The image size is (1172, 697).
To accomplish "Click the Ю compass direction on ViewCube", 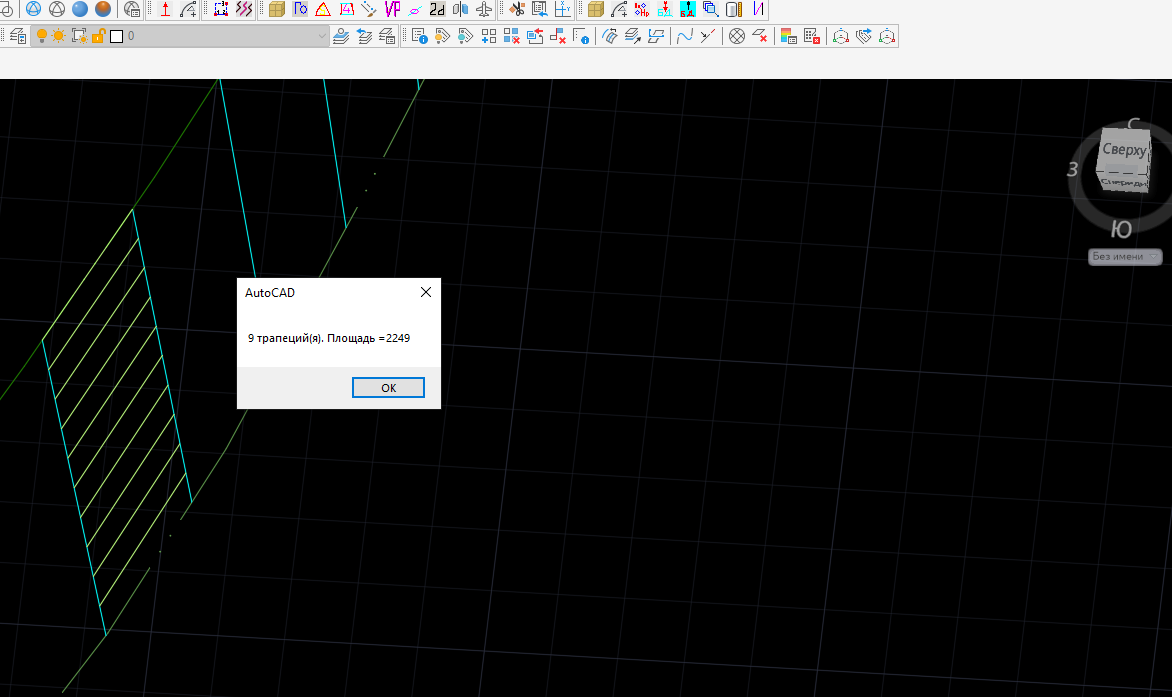I will click(1120, 229).
